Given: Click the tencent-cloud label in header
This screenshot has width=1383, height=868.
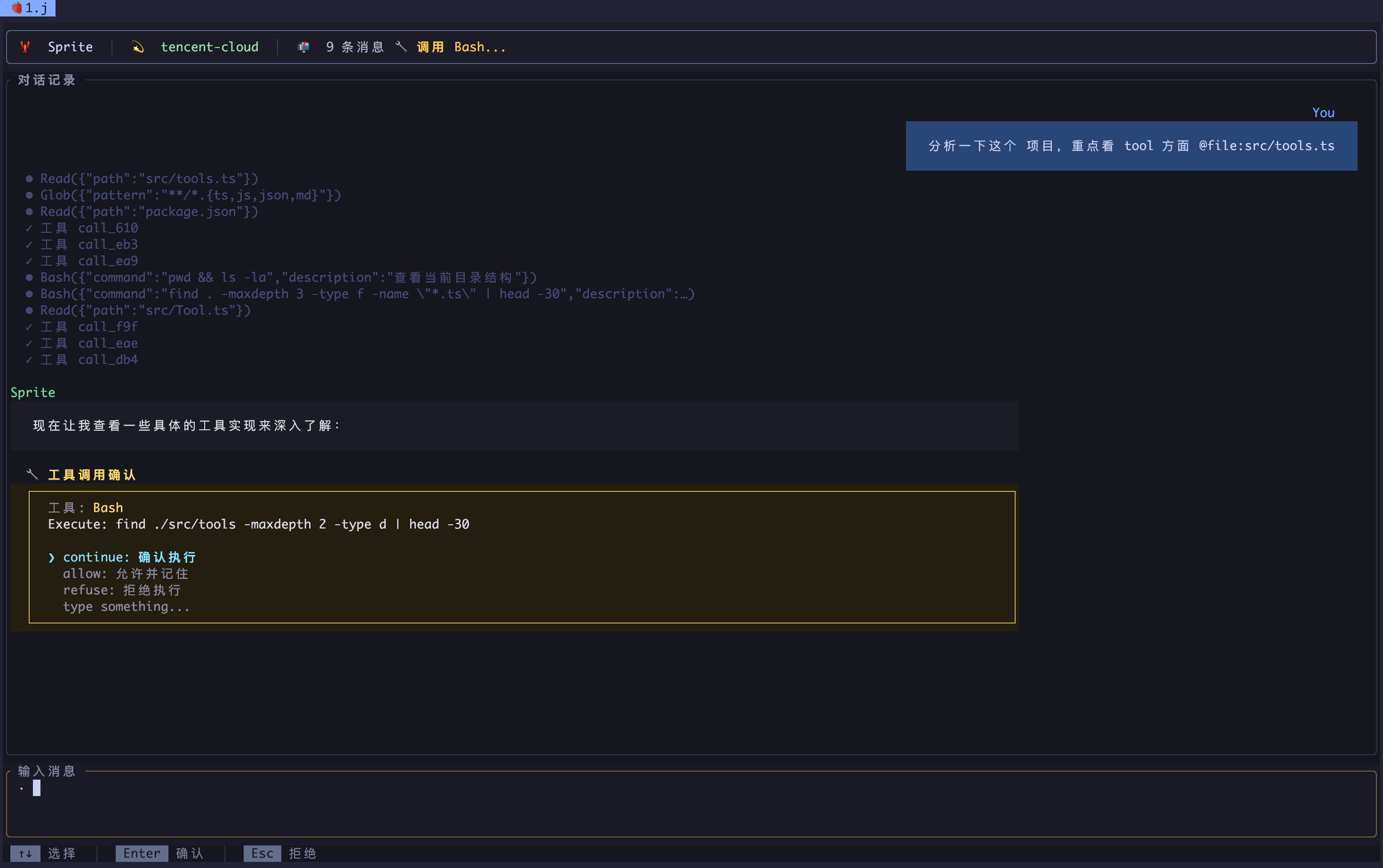Looking at the screenshot, I should coord(209,47).
